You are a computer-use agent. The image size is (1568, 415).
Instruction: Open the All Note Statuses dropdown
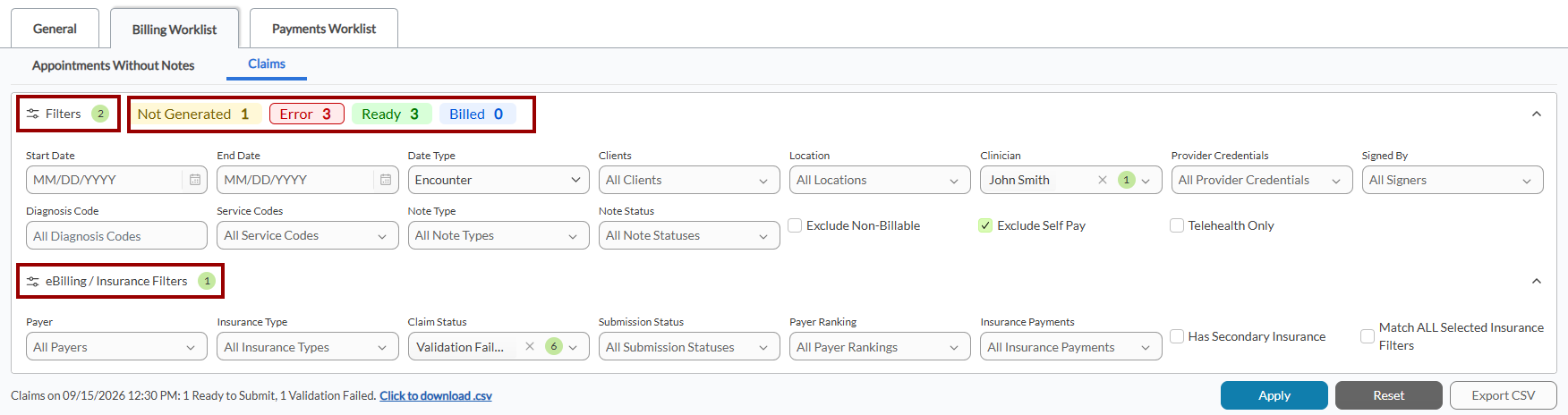(x=689, y=235)
